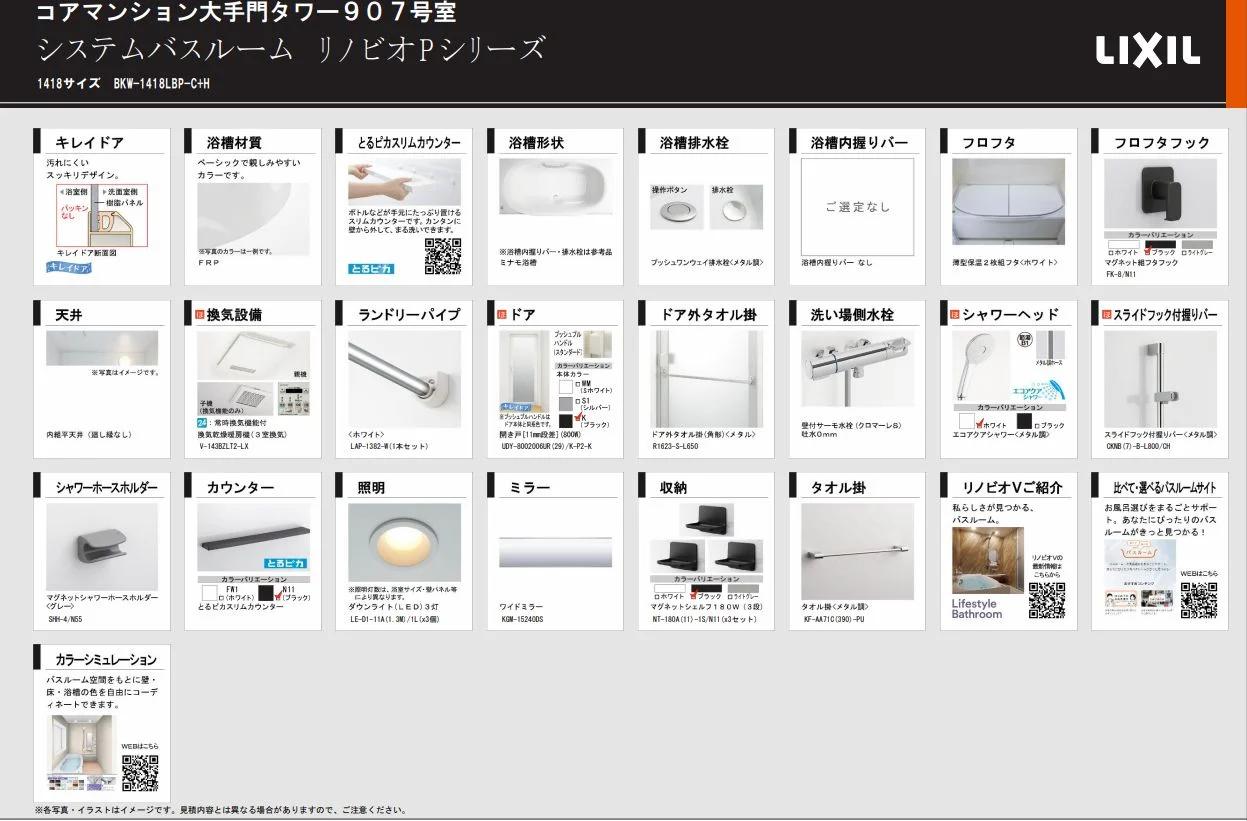Click the QR code in カラーシミュレーション card
The height and width of the screenshot is (821, 1247).
140,773
